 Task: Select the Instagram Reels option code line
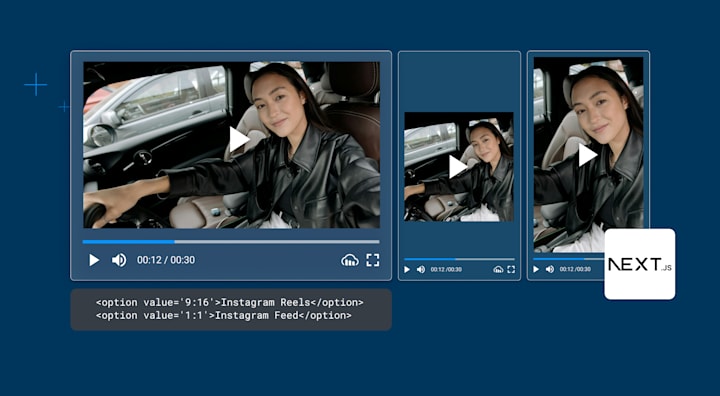(230, 302)
